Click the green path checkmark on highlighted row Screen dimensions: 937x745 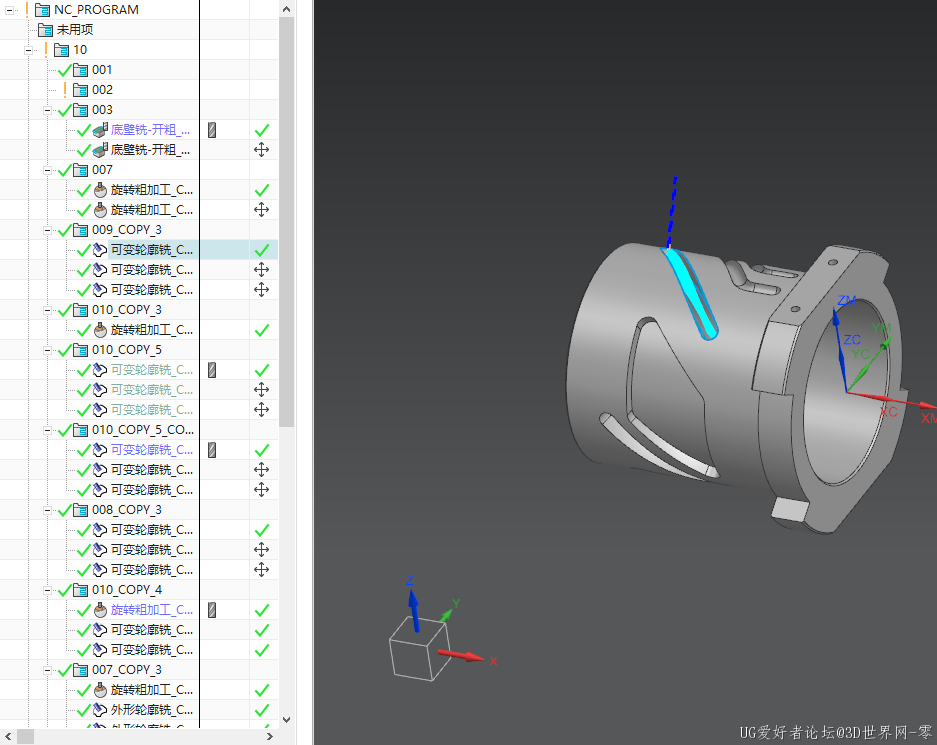[x=262, y=250]
